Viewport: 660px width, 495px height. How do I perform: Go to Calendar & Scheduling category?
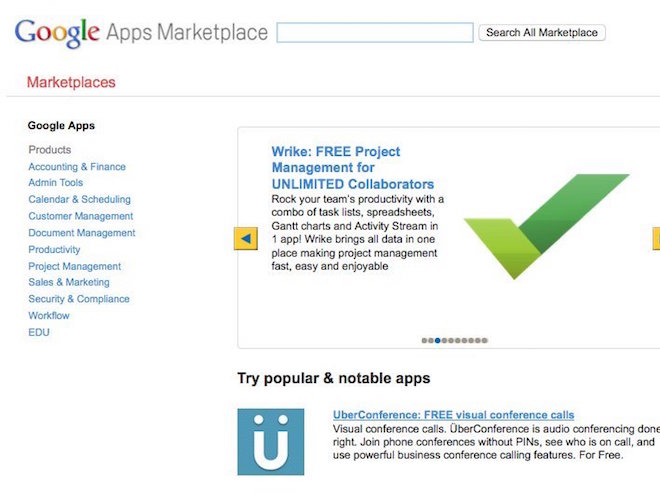tap(80, 199)
